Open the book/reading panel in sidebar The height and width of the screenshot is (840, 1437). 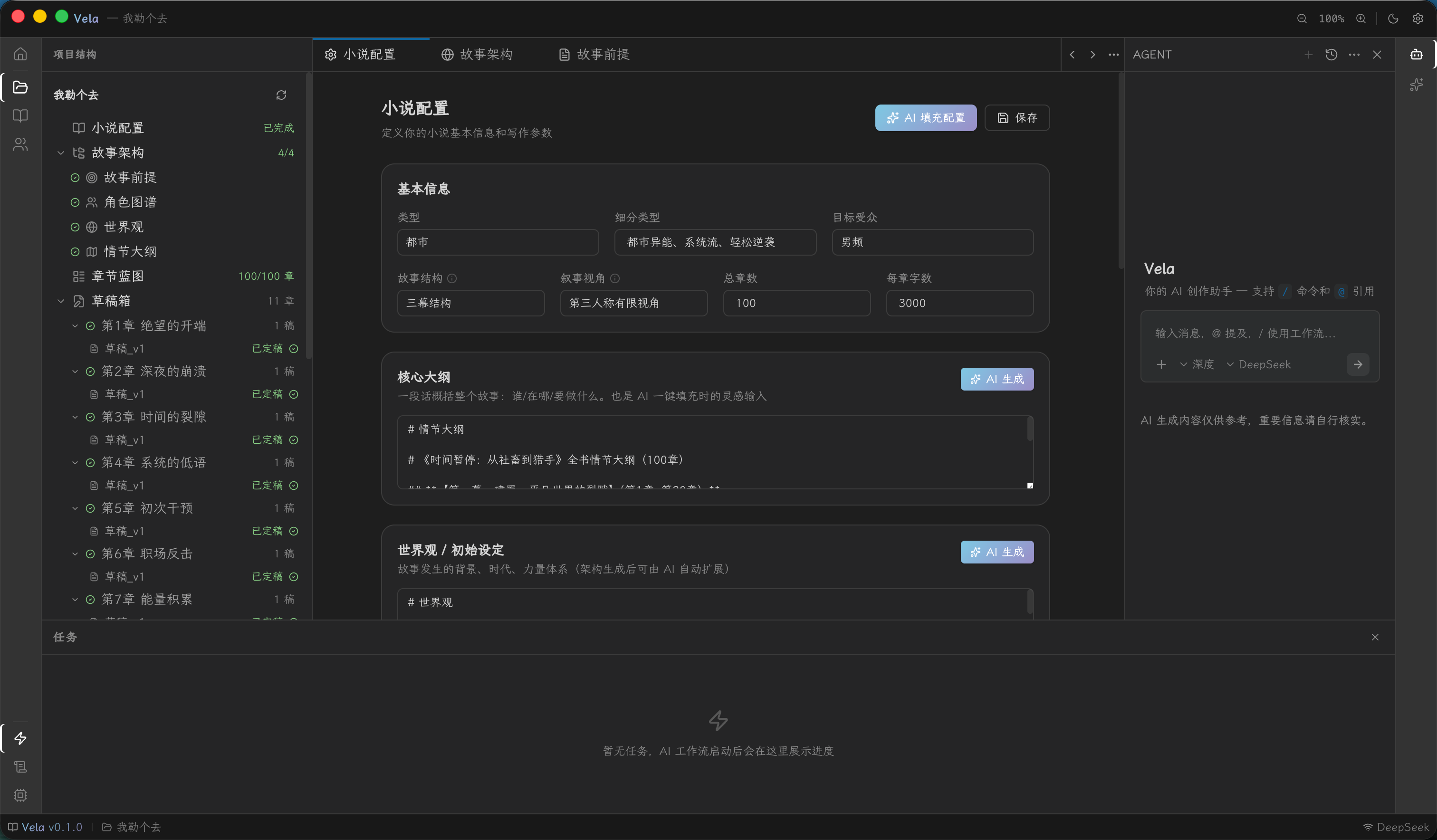(x=20, y=116)
